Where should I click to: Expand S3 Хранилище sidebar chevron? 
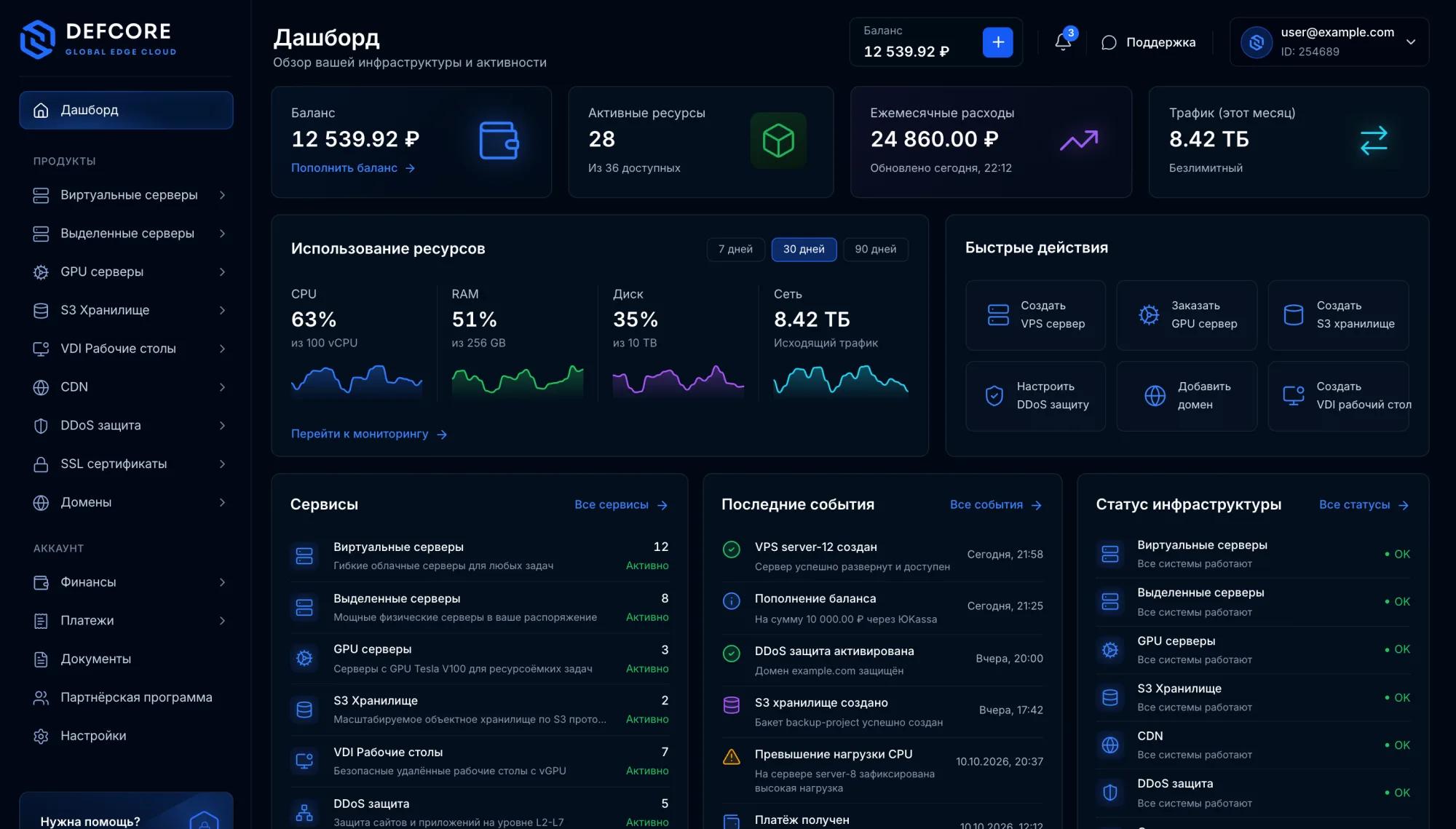coord(222,310)
